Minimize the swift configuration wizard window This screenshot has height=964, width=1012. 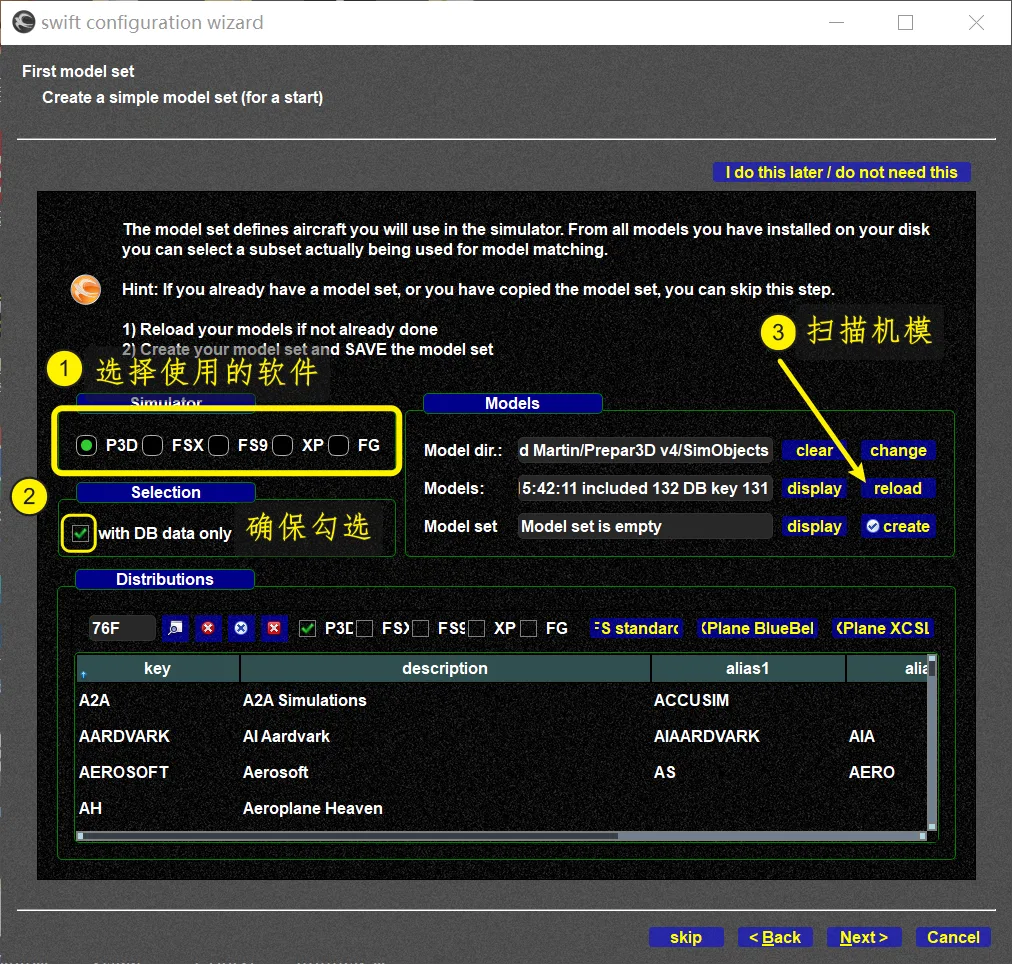pos(836,23)
